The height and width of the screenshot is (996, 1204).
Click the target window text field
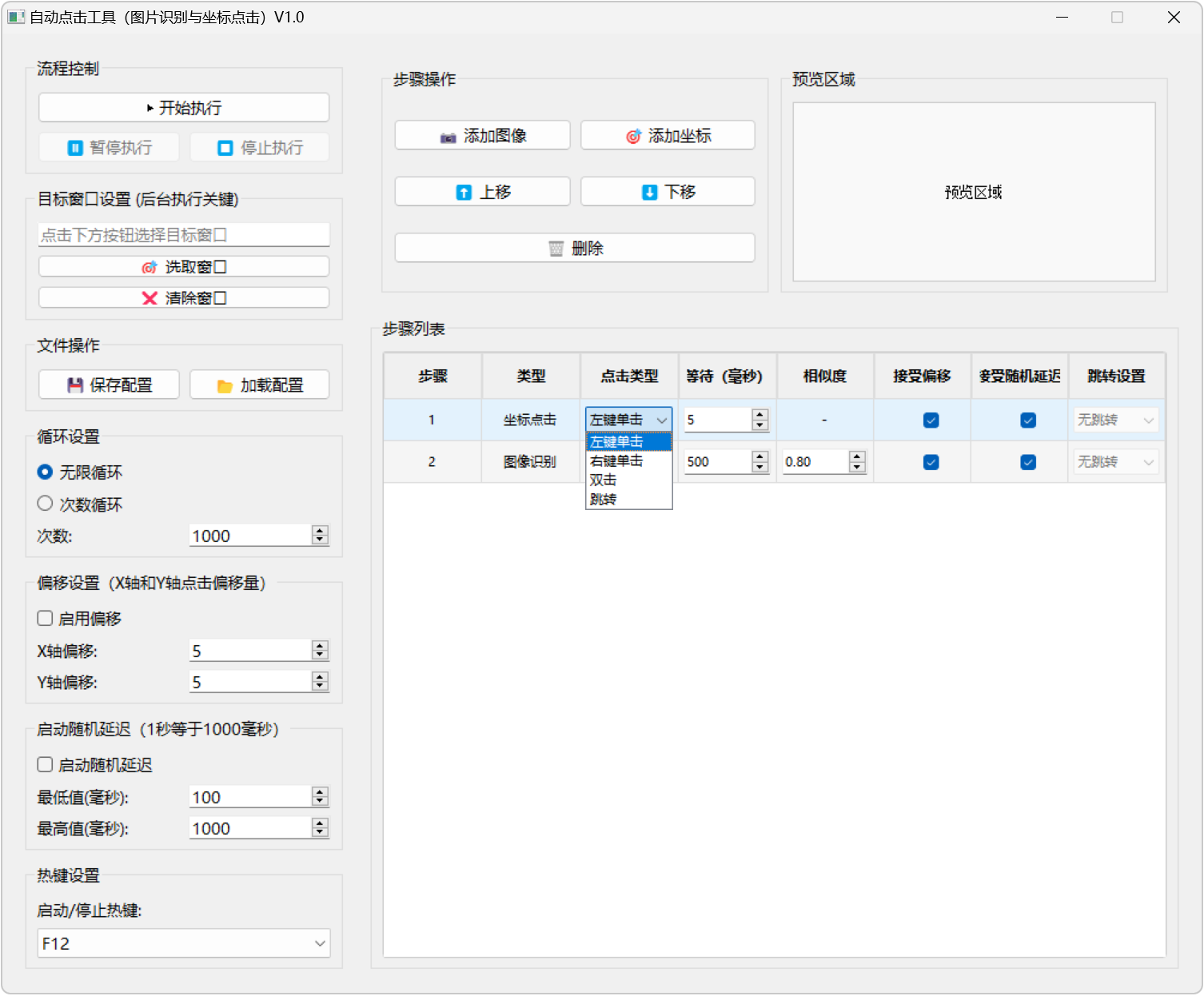coord(184,235)
